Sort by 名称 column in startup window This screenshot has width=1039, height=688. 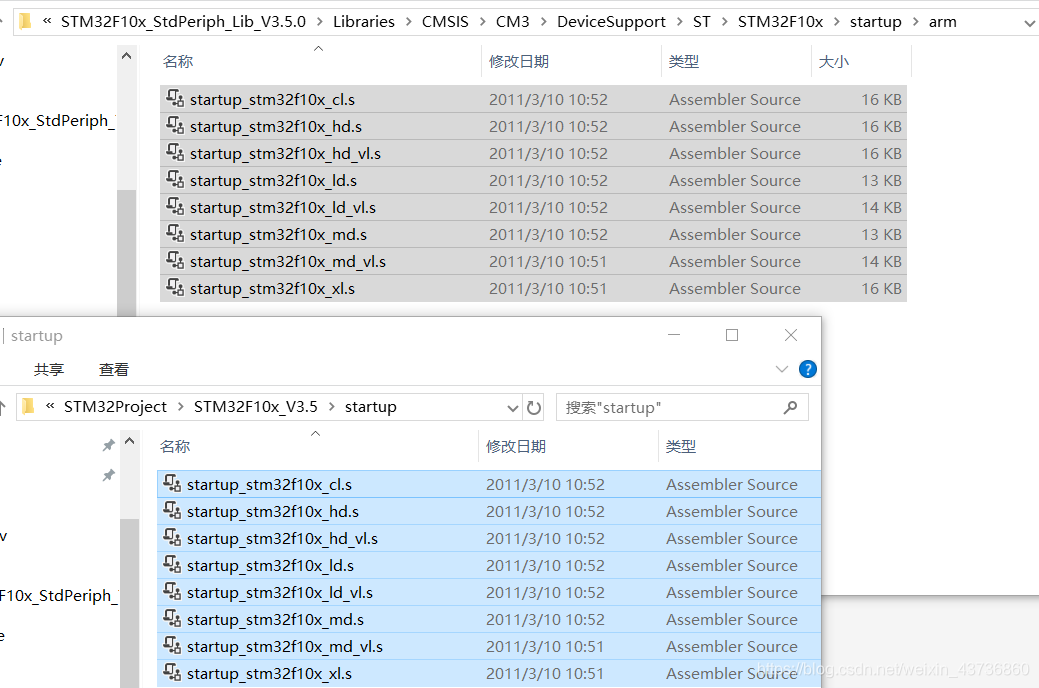point(175,447)
